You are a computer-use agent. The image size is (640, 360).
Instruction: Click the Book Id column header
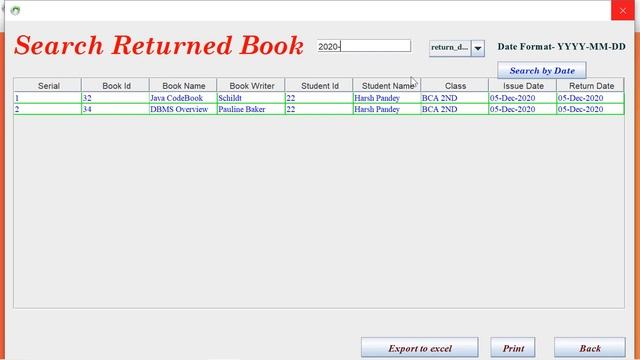pos(116,86)
